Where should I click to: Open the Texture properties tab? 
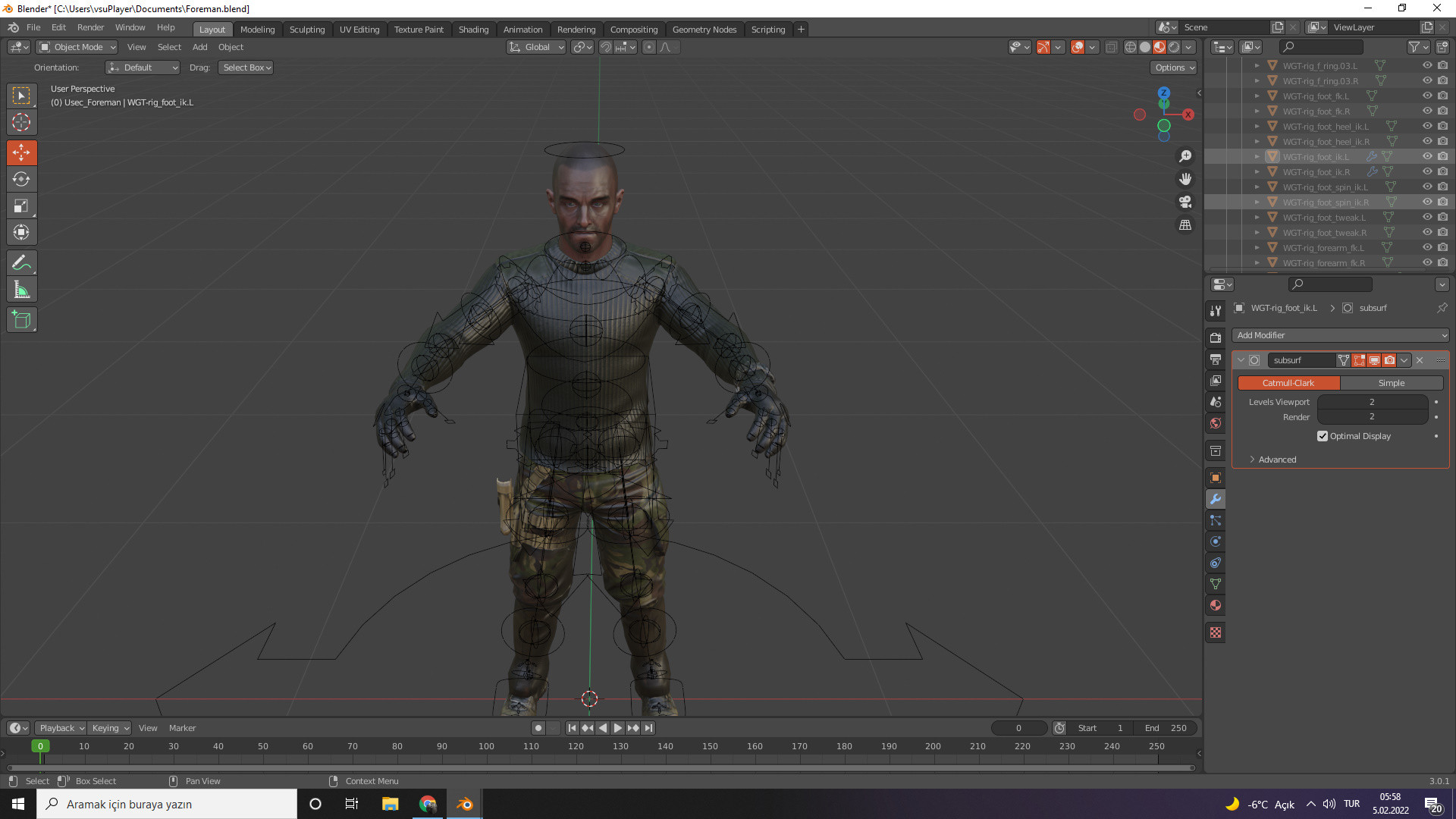pyautogui.click(x=1216, y=632)
